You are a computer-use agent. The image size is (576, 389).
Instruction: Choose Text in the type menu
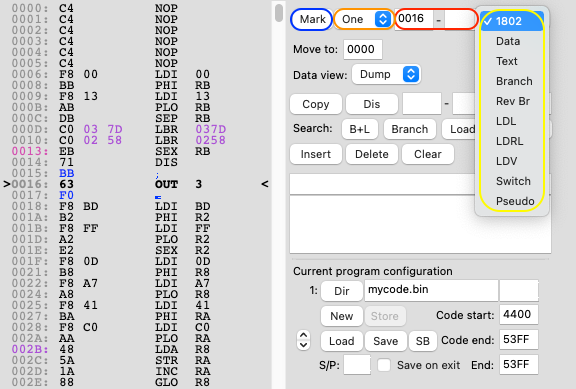coord(511,61)
